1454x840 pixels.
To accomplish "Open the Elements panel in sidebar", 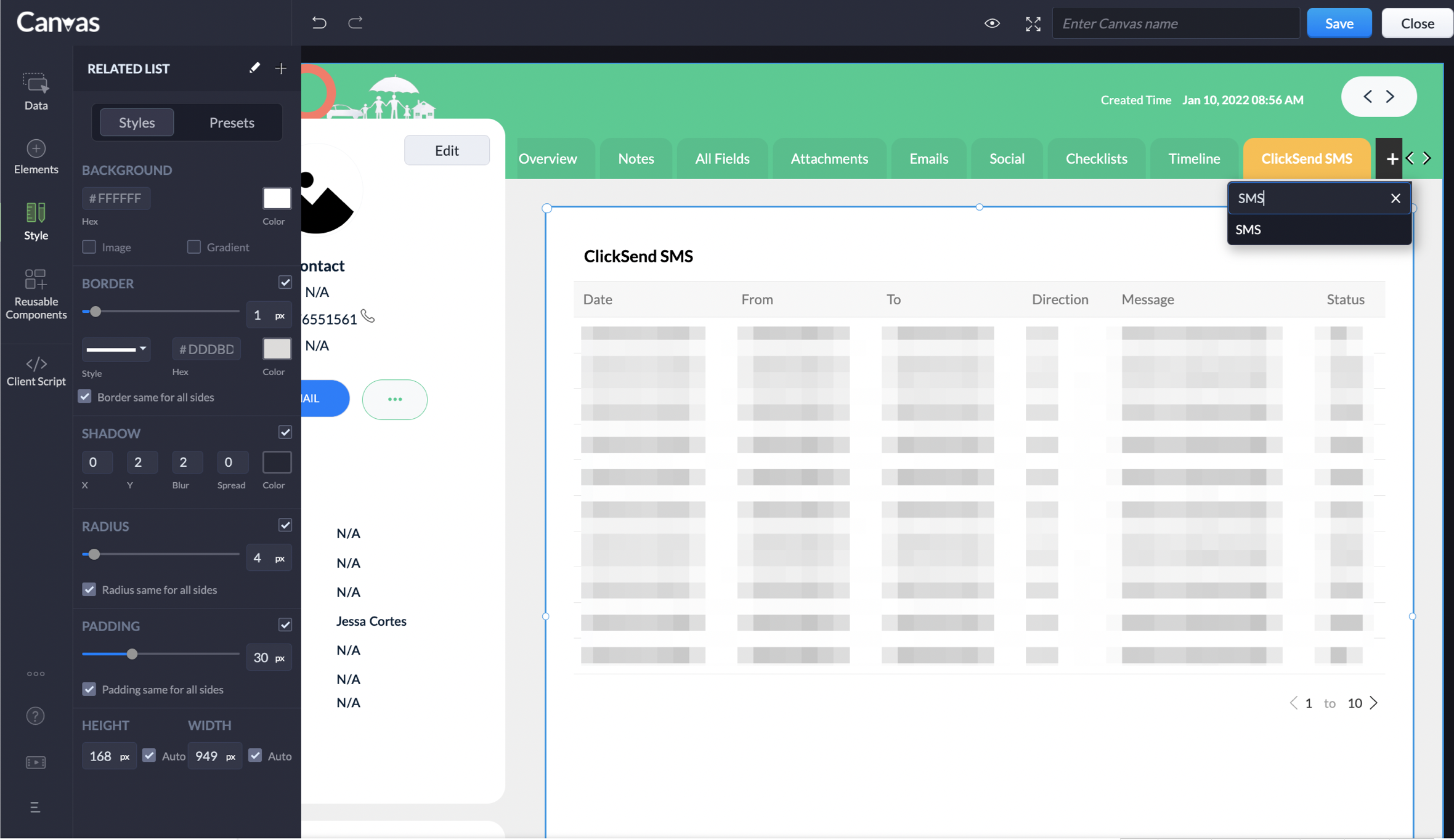I will point(36,157).
